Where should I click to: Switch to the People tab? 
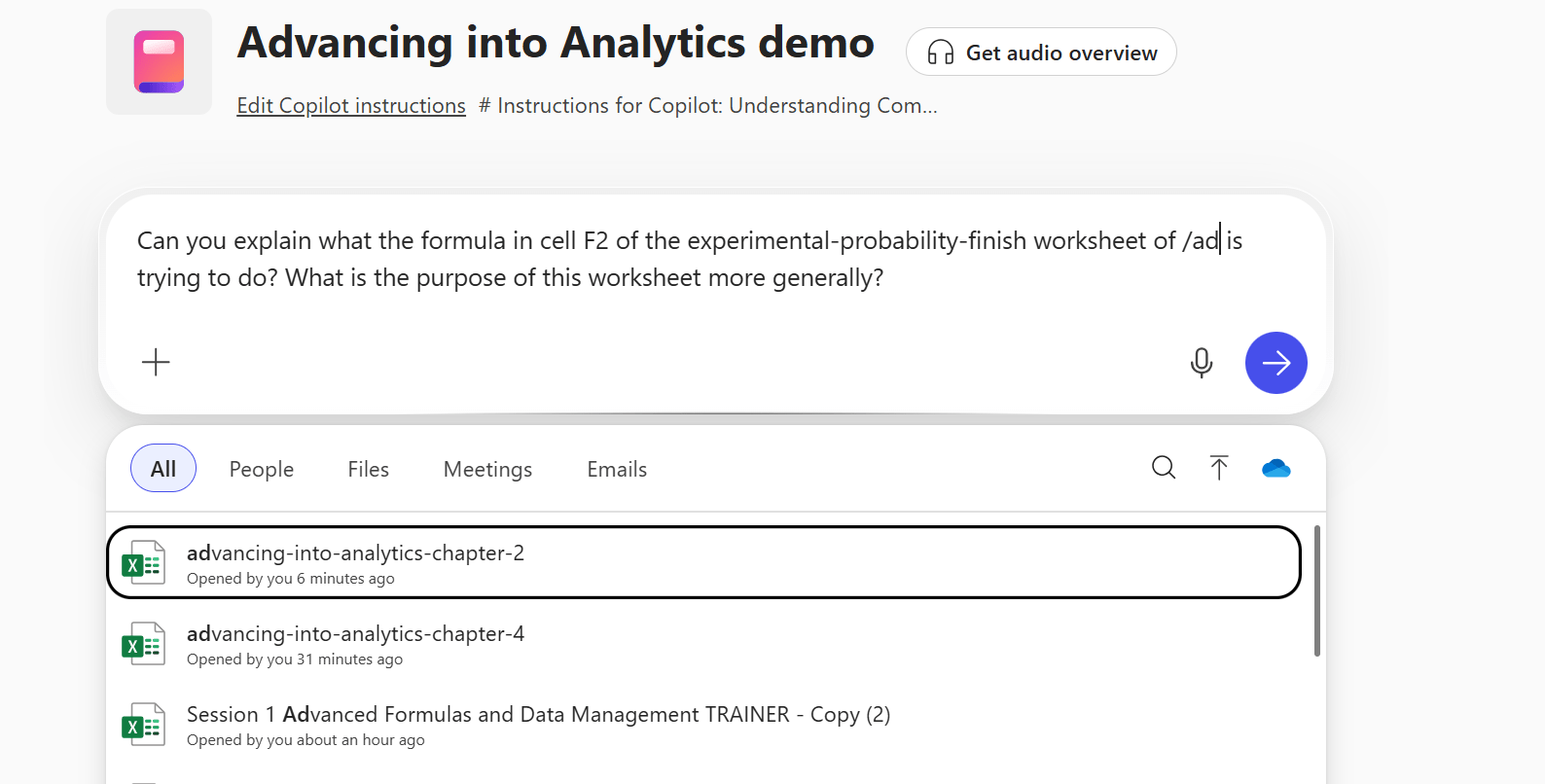262,469
